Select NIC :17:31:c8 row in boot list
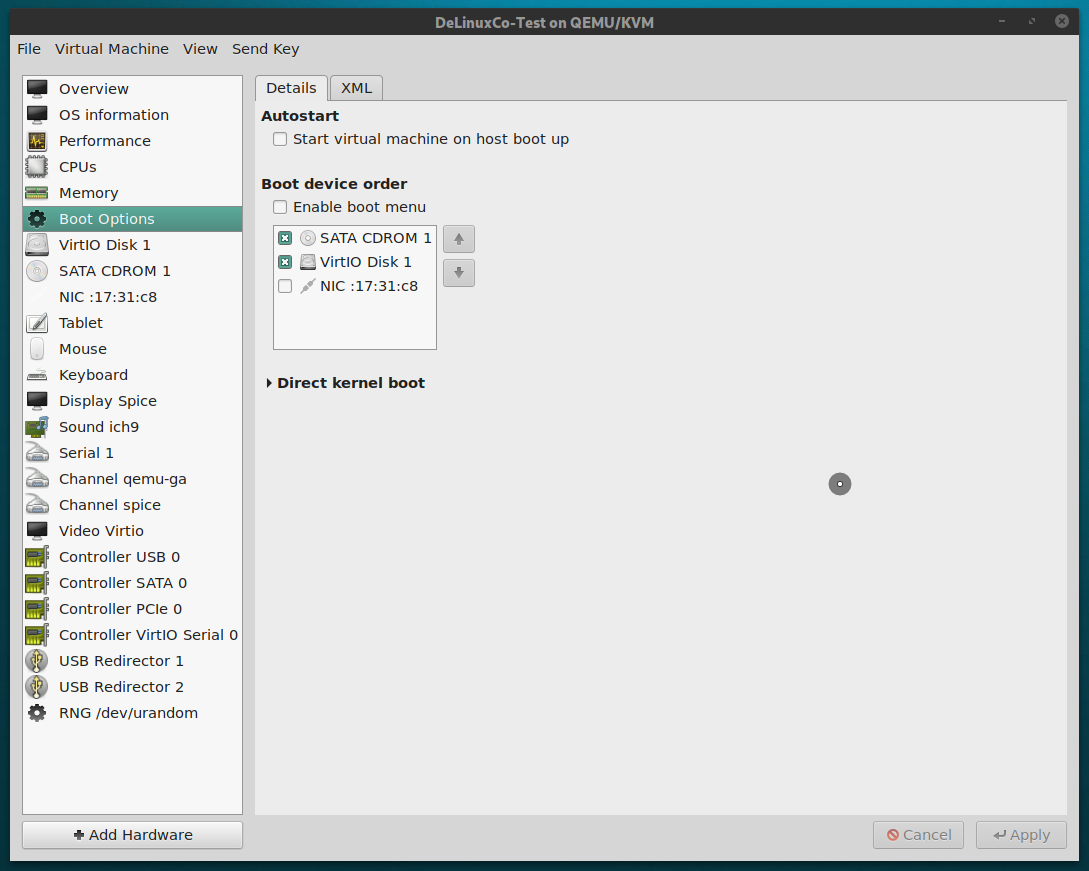Image resolution: width=1089 pixels, height=871 pixels. (355, 286)
